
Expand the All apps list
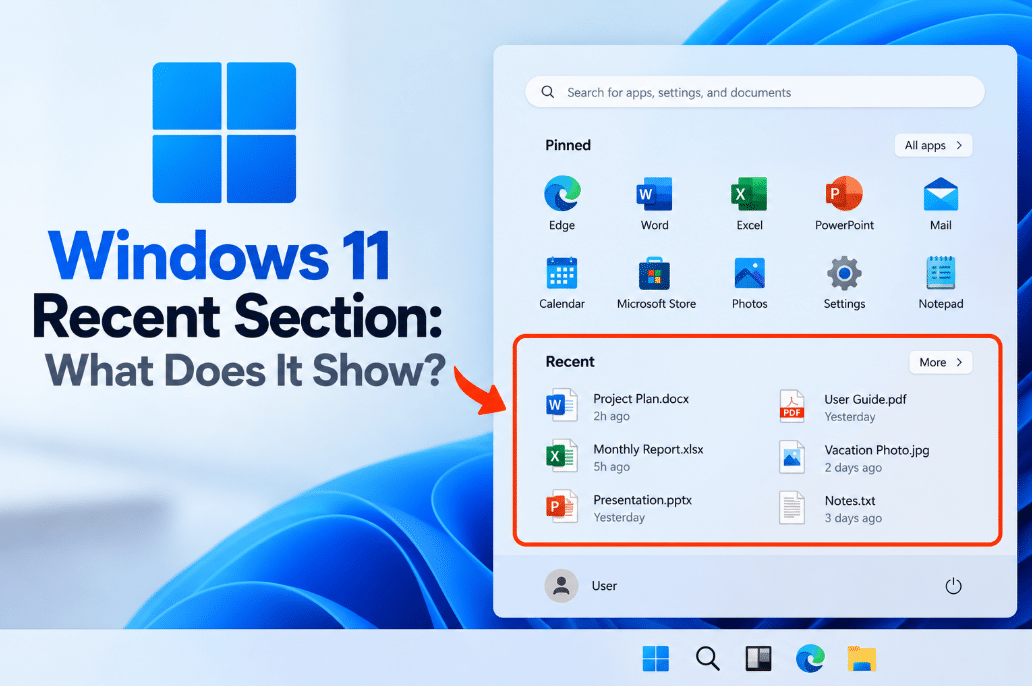[933, 145]
